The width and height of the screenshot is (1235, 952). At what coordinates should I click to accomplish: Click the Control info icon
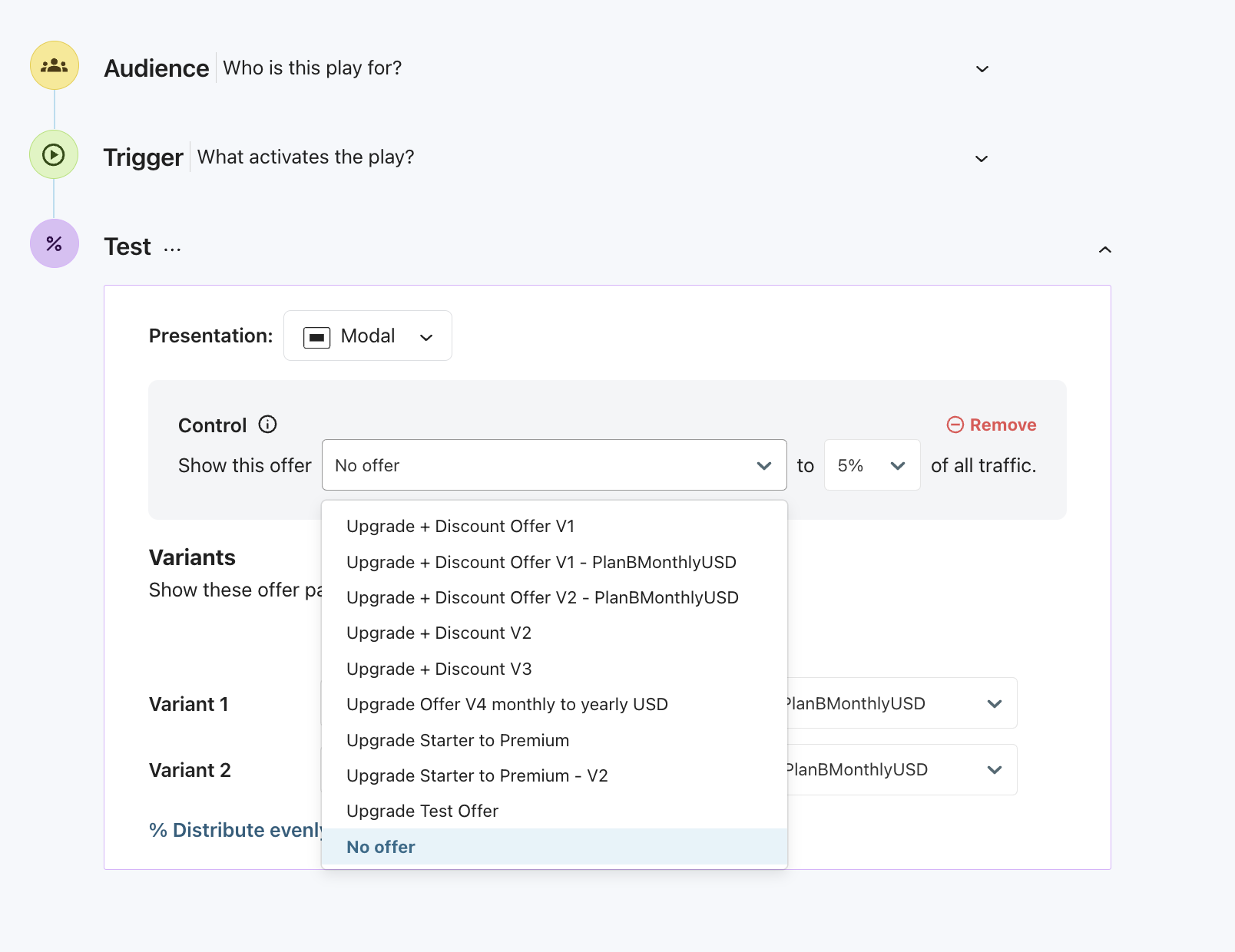[267, 425]
